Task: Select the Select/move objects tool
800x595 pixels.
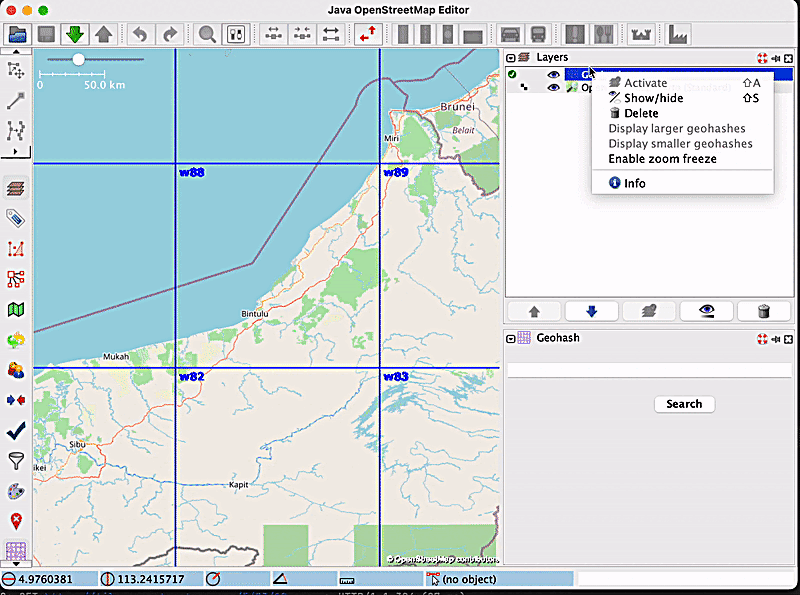Action: point(16,70)
